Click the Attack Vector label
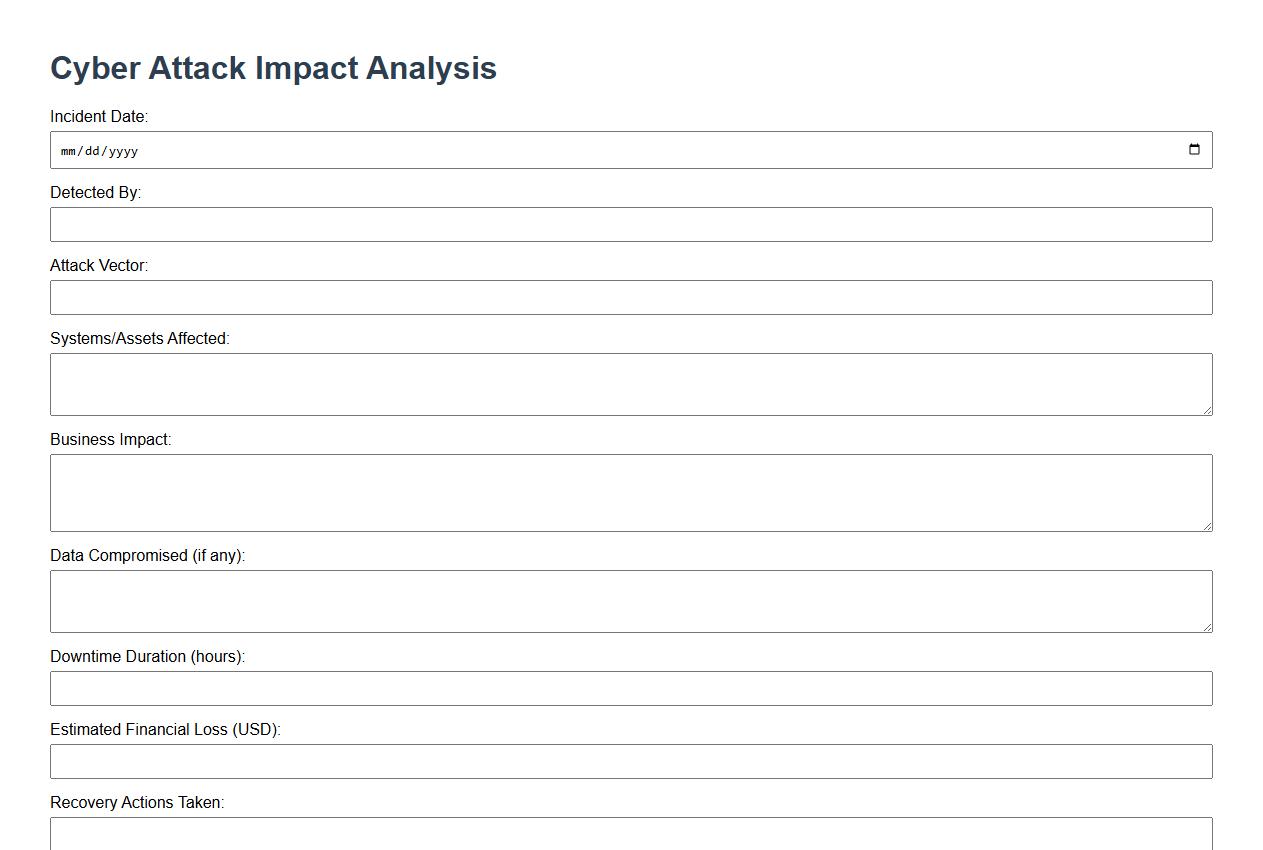Screen dimensions: 1263x850 (x=99, y=266)
